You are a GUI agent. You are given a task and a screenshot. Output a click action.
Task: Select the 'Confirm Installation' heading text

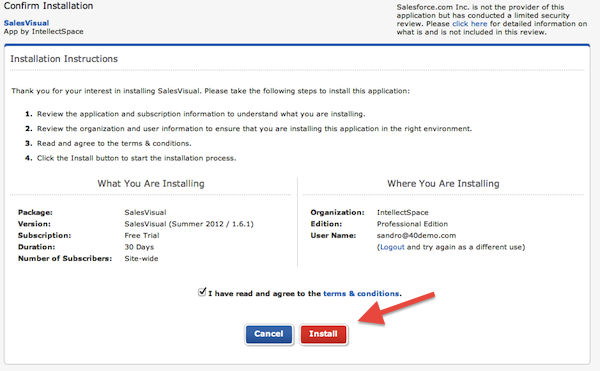49,6
